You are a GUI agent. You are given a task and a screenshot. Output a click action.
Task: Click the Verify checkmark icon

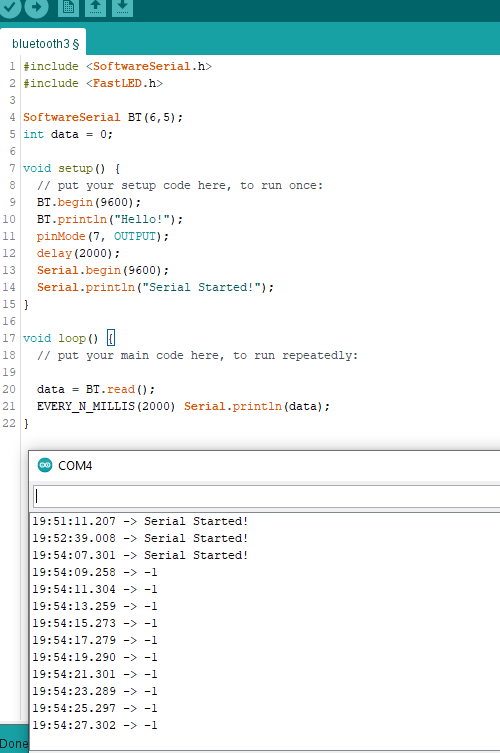click(x=9, y=7)
